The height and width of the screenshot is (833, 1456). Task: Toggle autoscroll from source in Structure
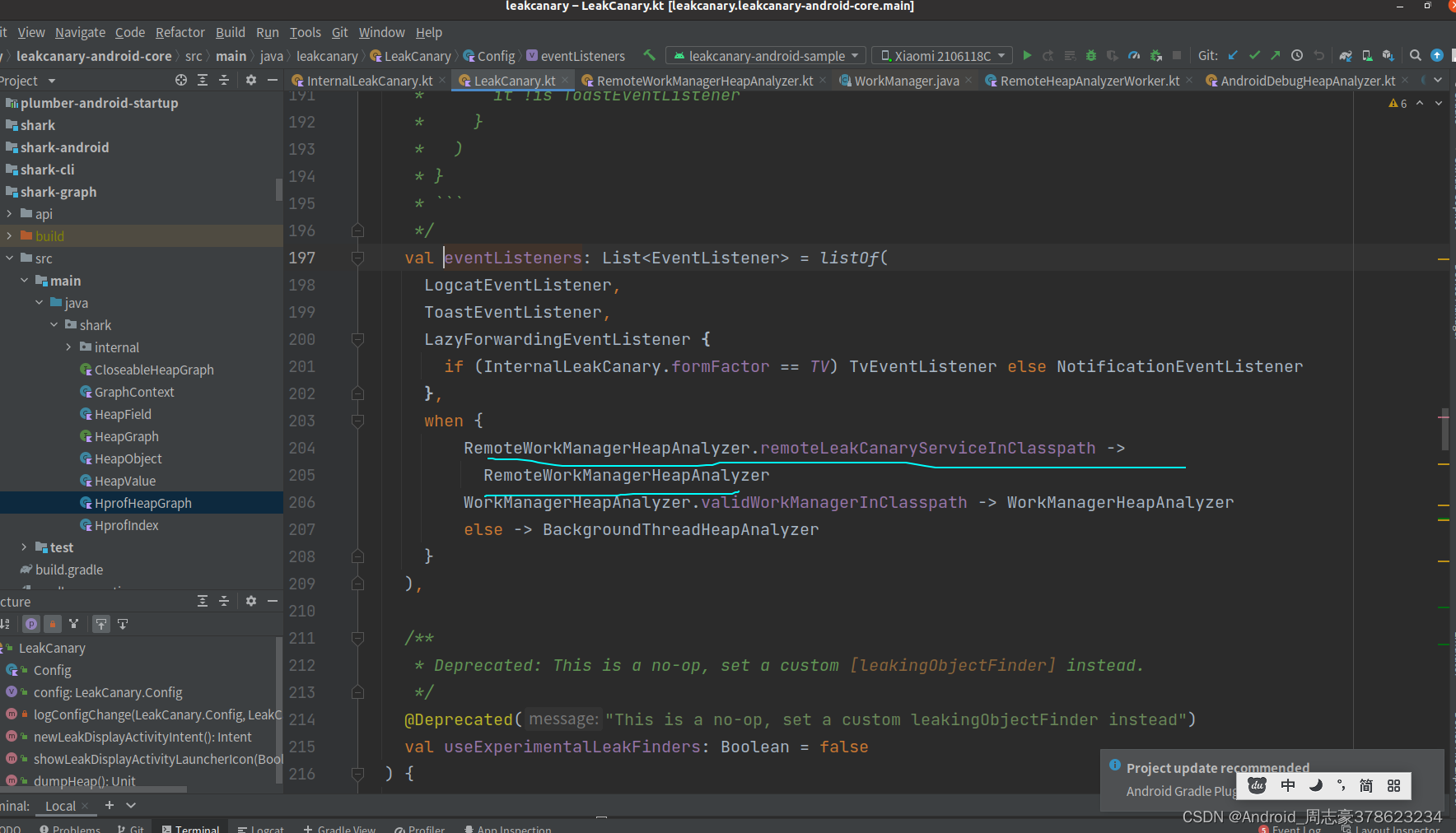tap(123, 624)
